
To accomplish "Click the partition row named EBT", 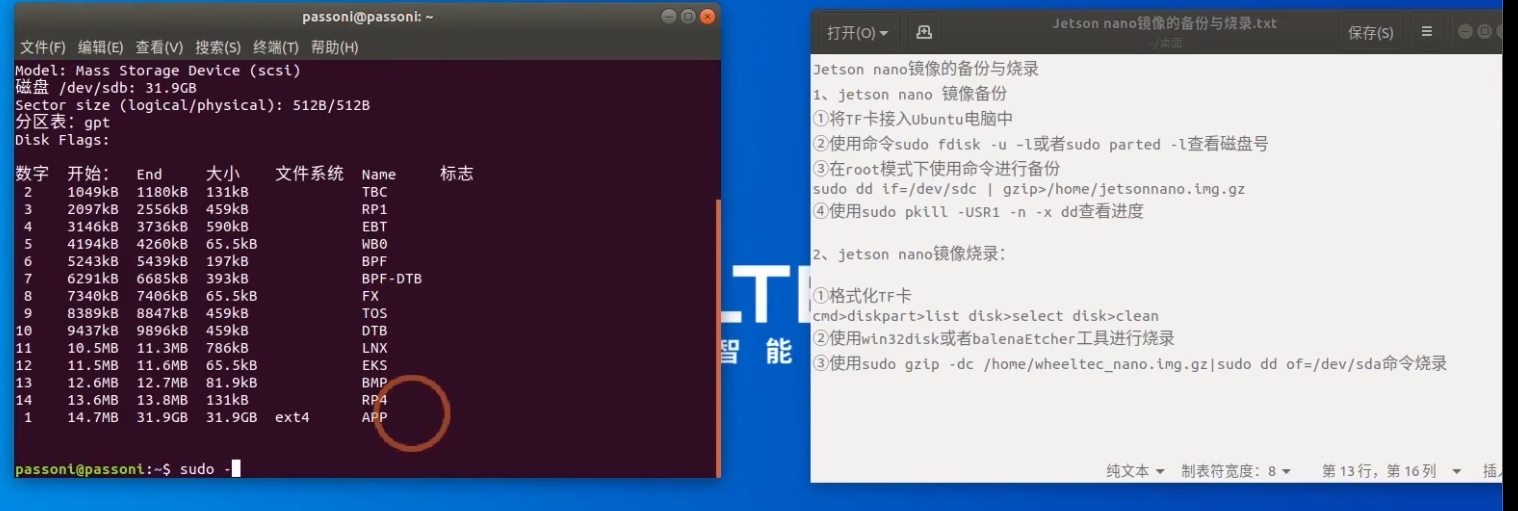I will point(205,227).
